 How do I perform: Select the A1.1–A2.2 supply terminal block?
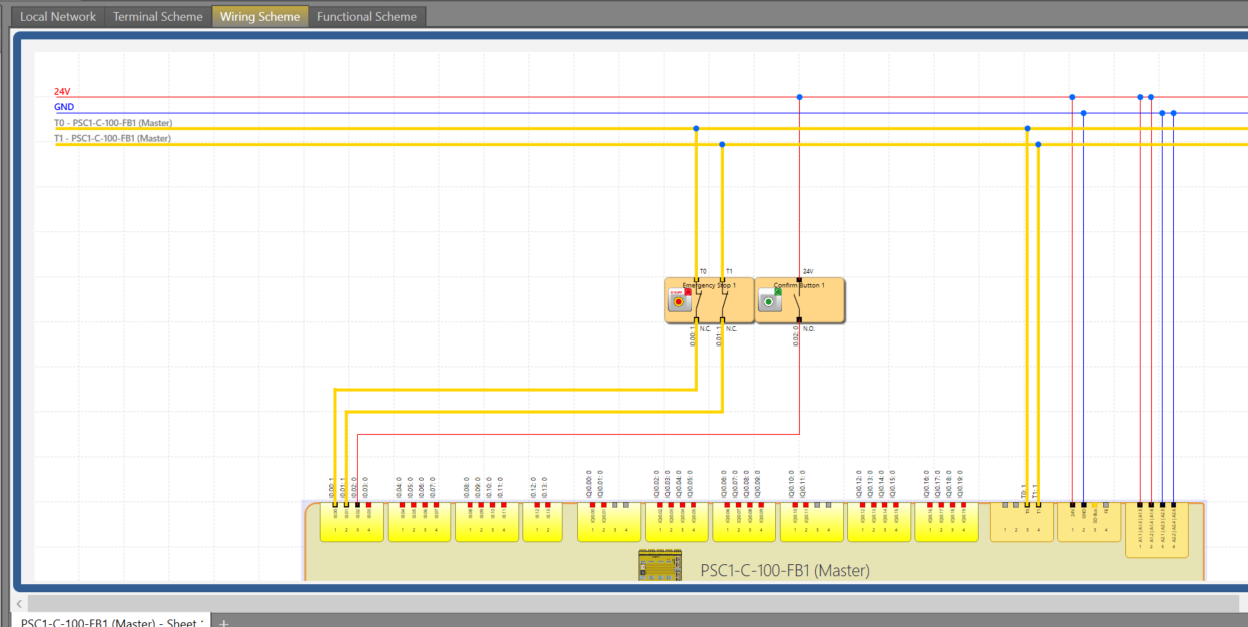click(x=1157, y=530)
